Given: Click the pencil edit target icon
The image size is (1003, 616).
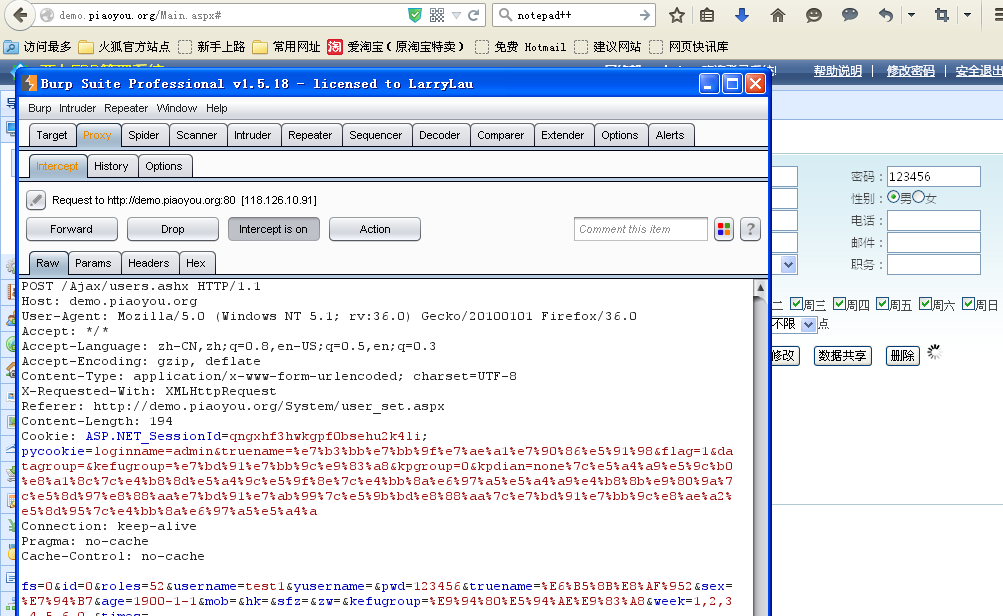Looking at the screenshot, I should [36, 200].
